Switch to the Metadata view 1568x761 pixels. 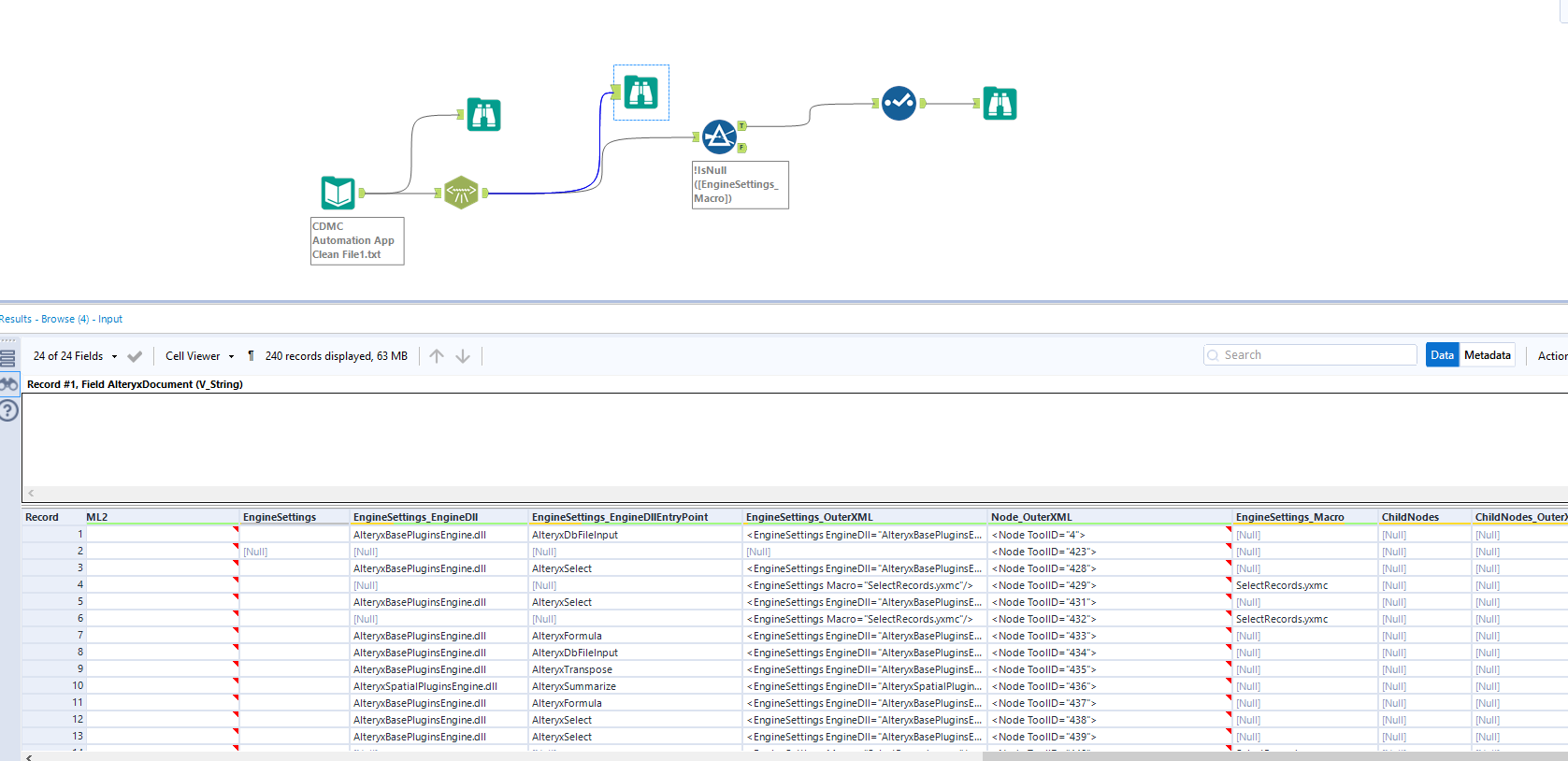[1487, 355]
